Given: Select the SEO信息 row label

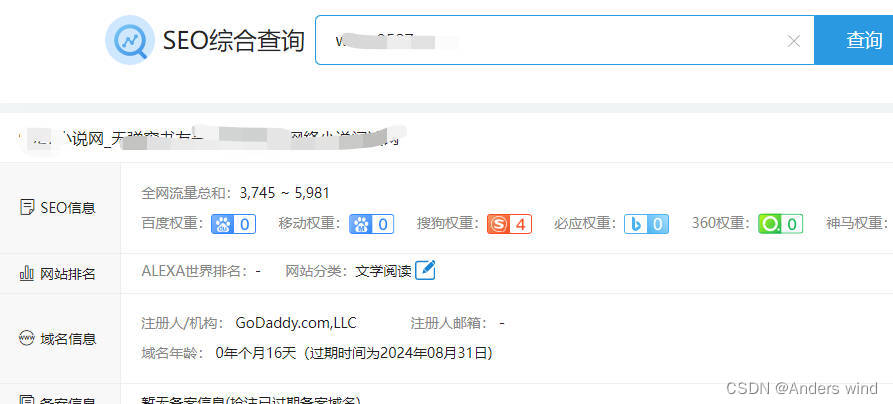Looking at the screenshot, I should 58,208.
